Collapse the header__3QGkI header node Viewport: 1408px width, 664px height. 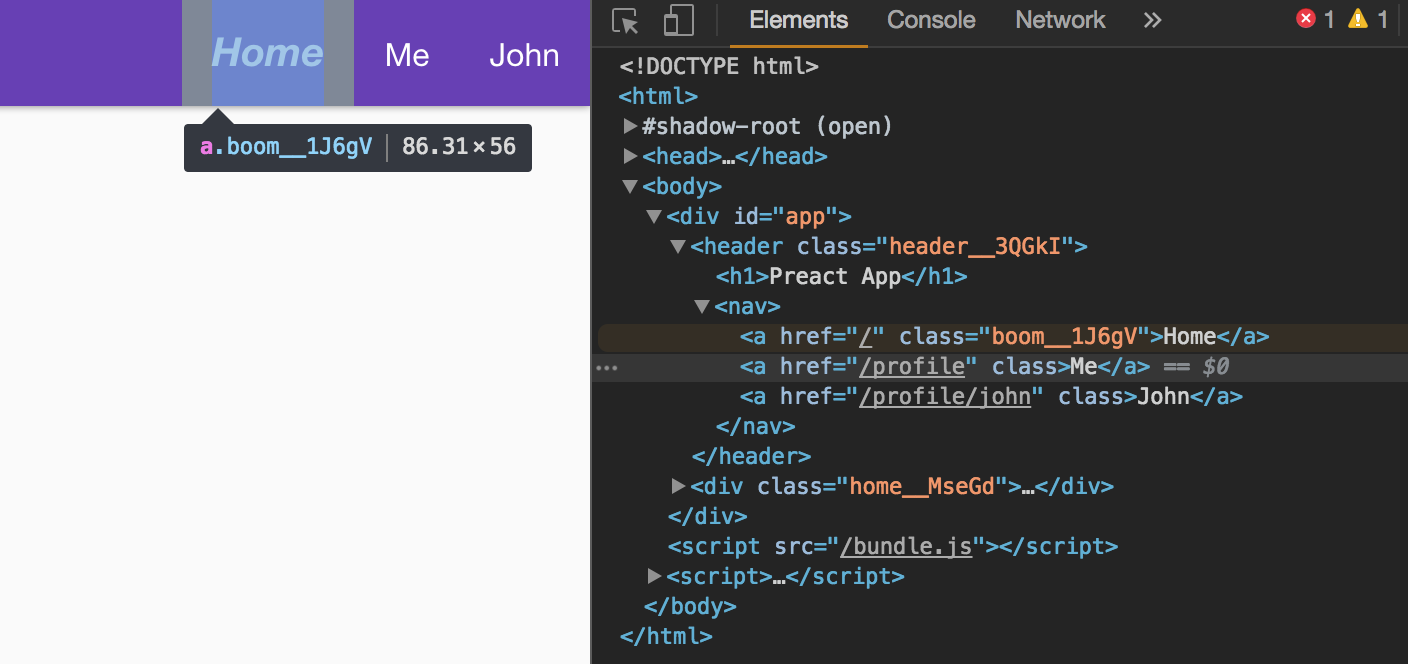click(x=678, y=246)
